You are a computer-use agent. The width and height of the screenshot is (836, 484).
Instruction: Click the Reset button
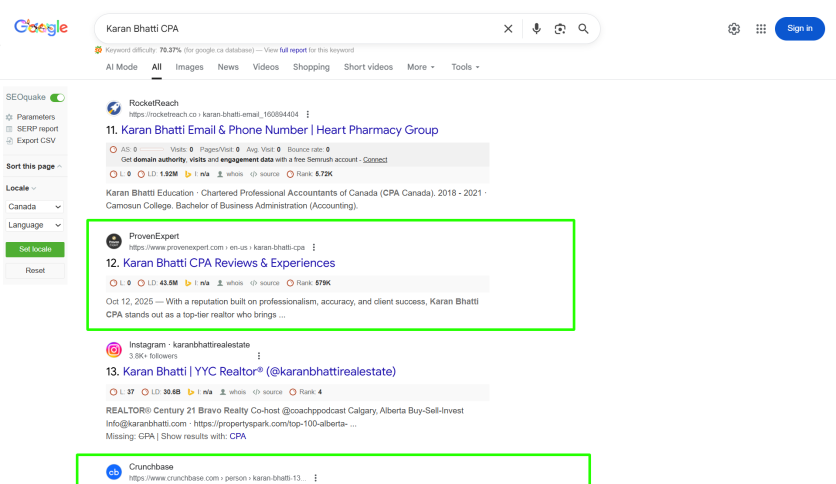pos(35,271)
